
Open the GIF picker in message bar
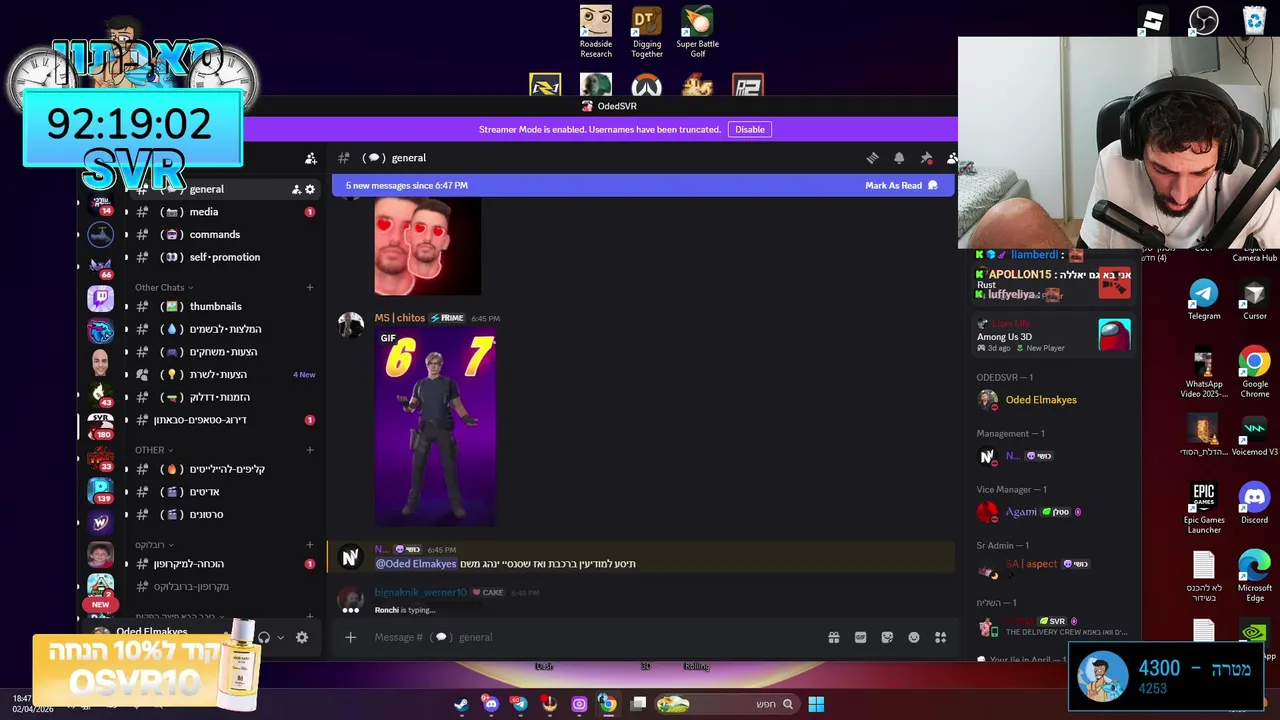[x=860, y=637]
